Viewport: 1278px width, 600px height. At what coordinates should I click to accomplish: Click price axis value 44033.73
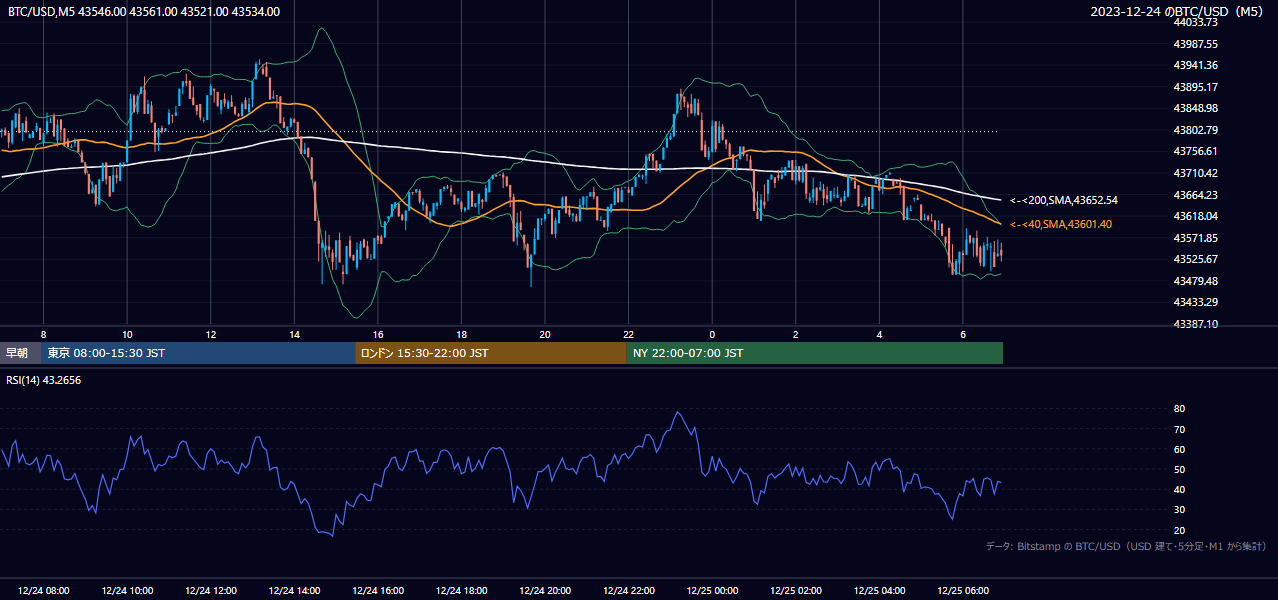pyautogui.click(x=1195, y=22)
